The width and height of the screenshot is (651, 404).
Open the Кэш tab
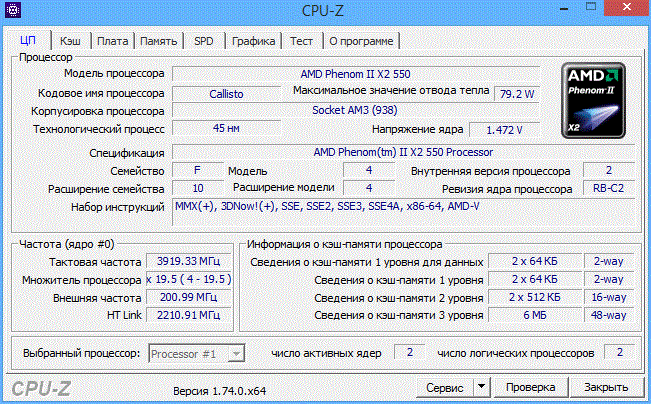[70, 41]
